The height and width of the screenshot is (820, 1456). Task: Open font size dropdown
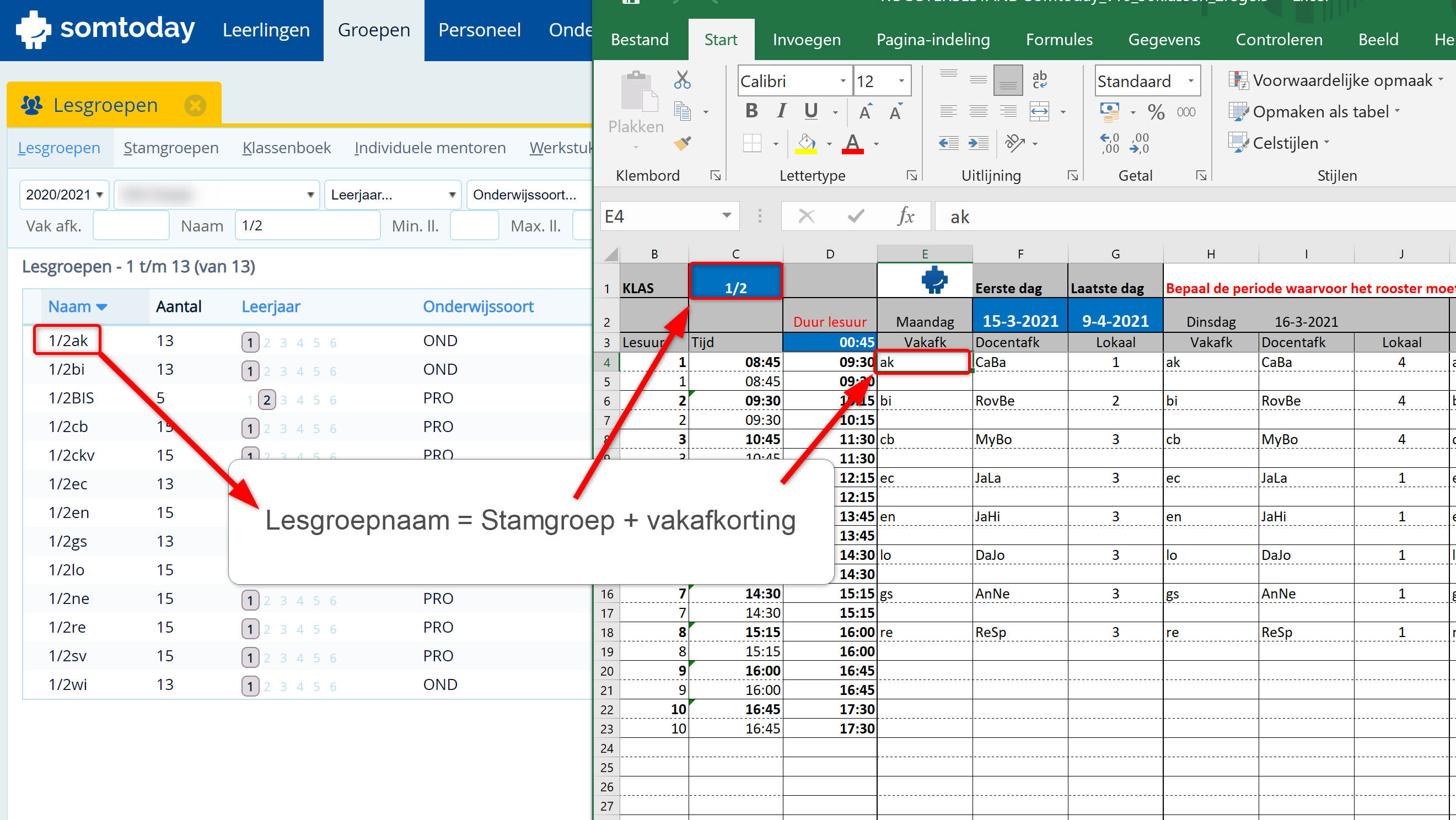click(x=901, y=81)
